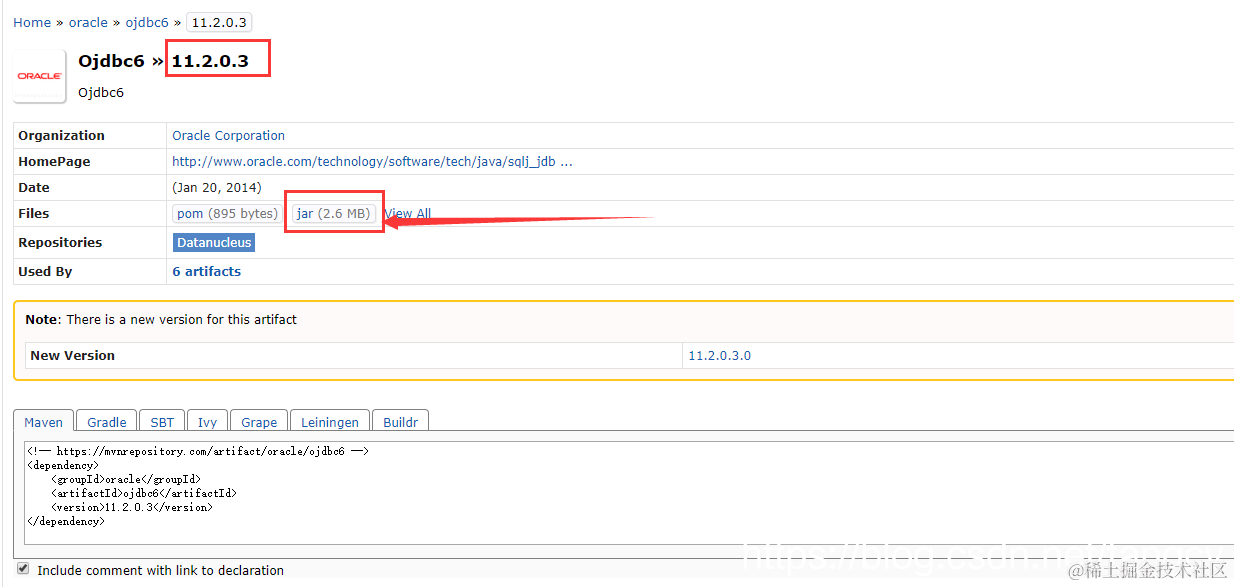The width and height of the screenshot is (1234, 587).
Task: Open the oracle.com HomePage URL
Action: pos(372,161)
